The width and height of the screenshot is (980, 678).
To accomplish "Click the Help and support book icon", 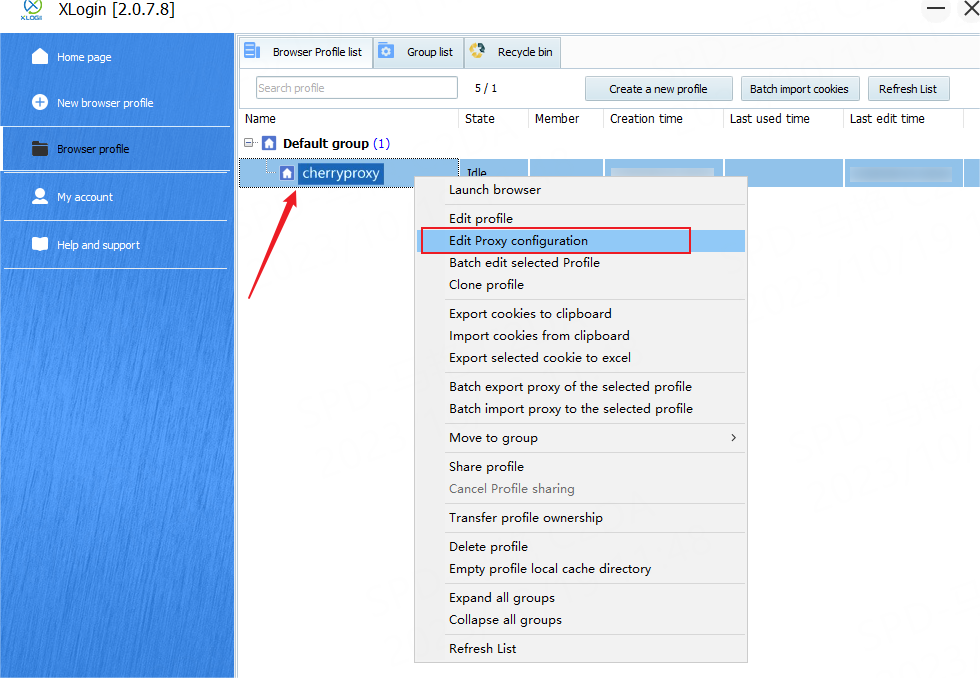I will [x=40, y=244].
